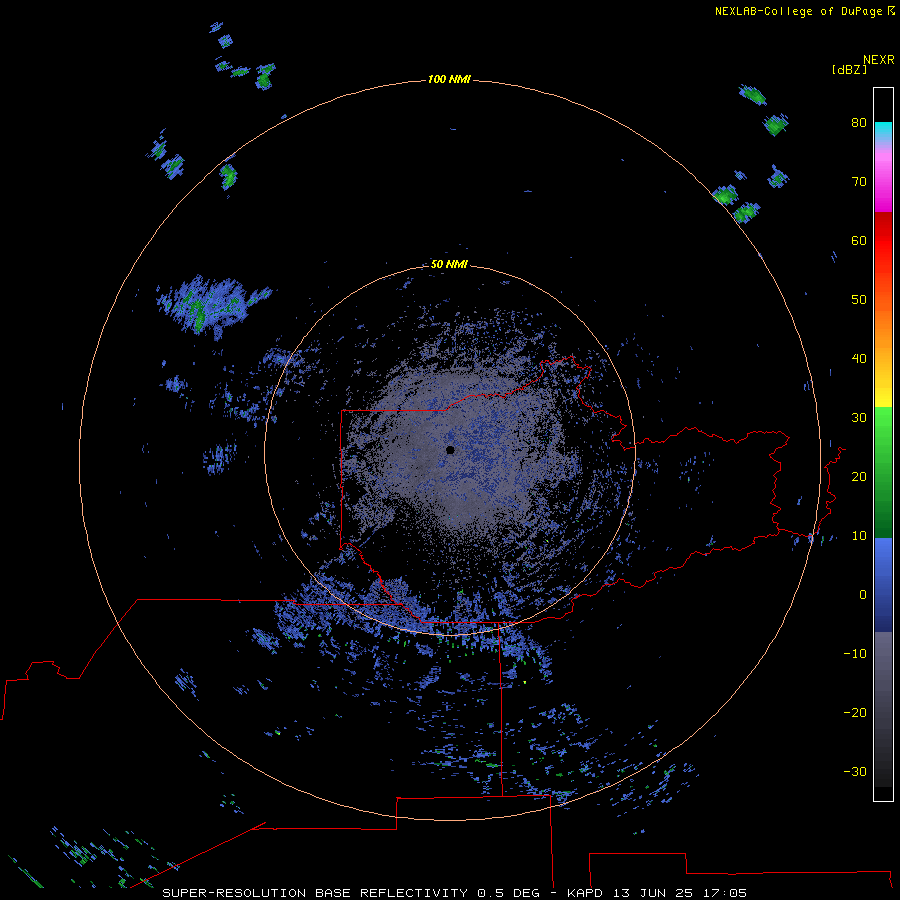Click the 10 dBZ scale value
Image resolution: width=900 pixels, height=900 pixels.
click(859, 536)
